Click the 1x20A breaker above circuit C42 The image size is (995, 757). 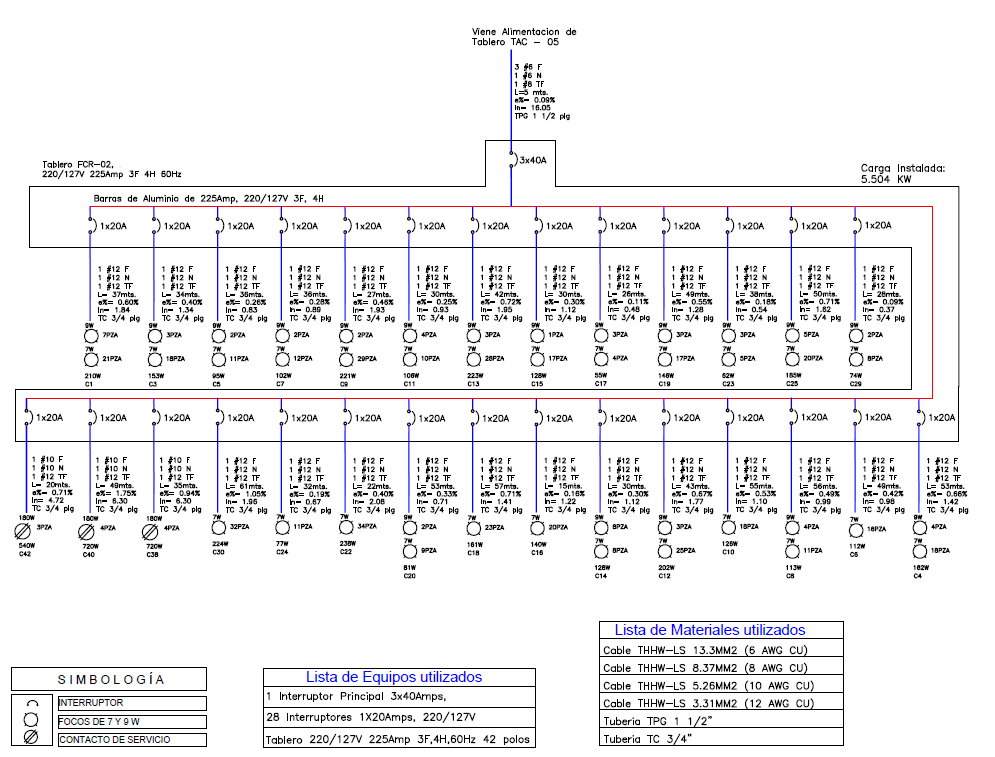[x=28, y=417]
